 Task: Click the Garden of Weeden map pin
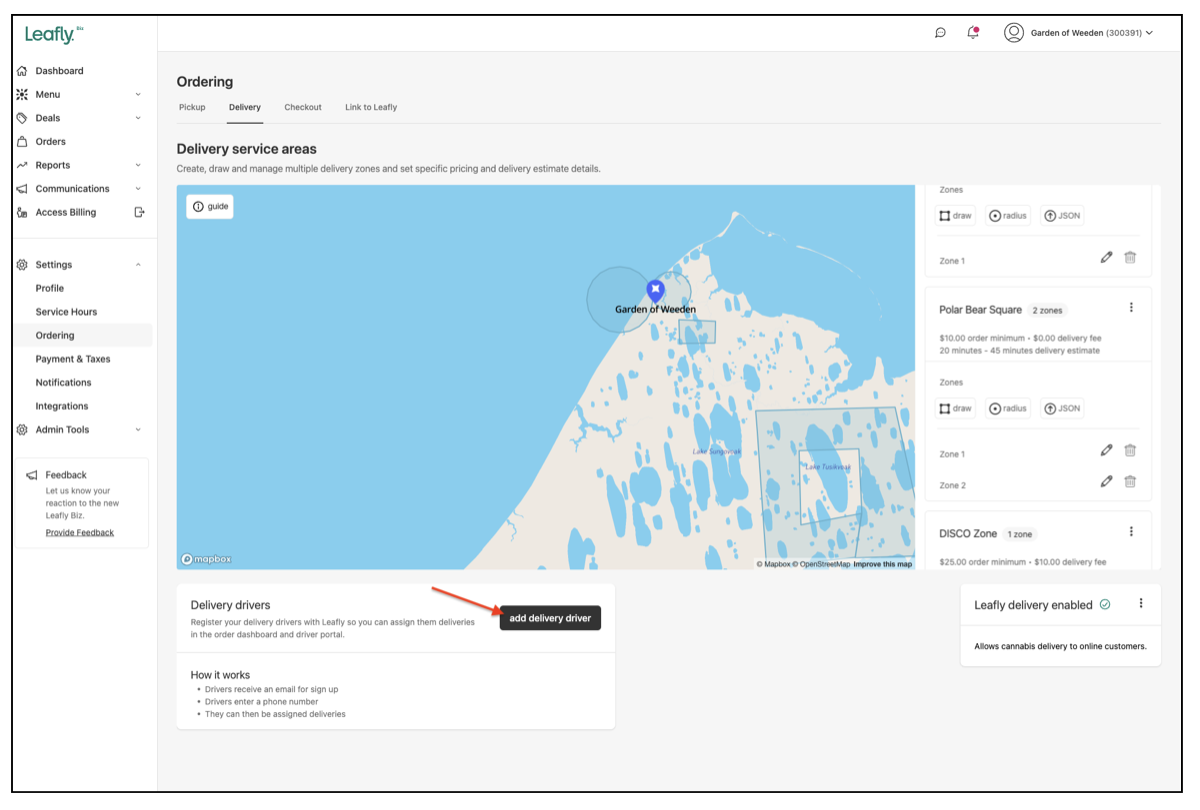point(655,291)
